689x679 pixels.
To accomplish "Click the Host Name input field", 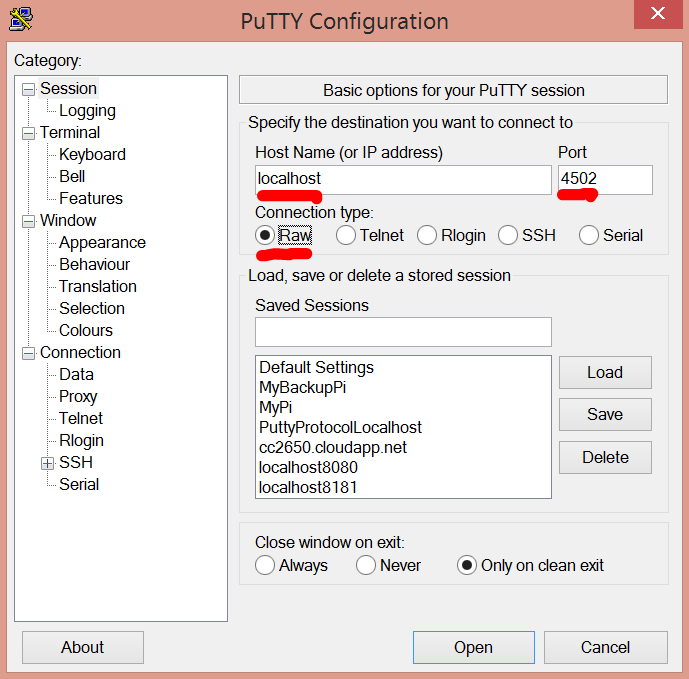I will tap(402, 180).
